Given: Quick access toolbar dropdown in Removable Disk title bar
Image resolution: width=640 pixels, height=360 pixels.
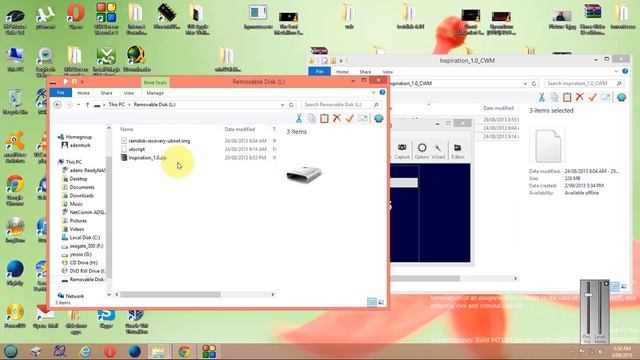Looking at the screenshot, I should (82, 82).
